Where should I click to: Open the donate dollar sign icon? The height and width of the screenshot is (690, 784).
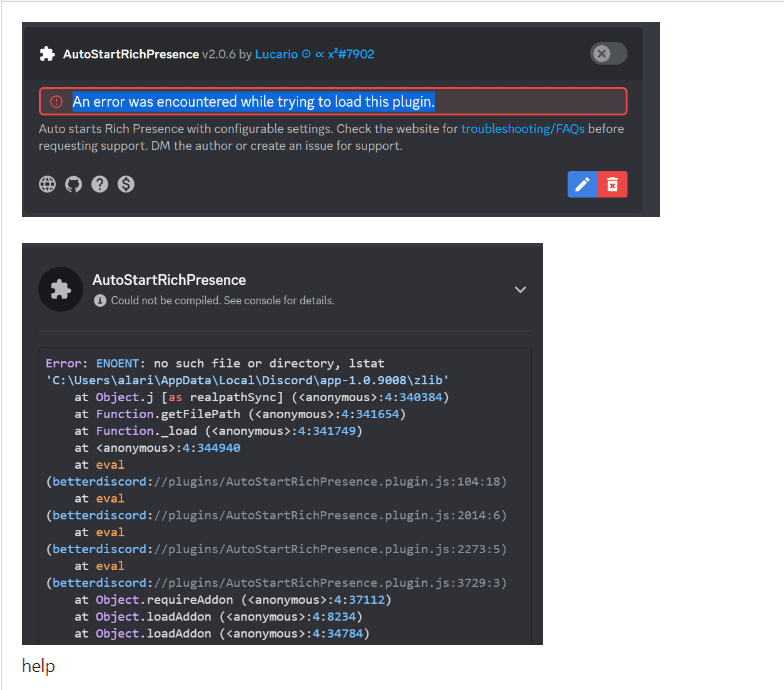126,184
